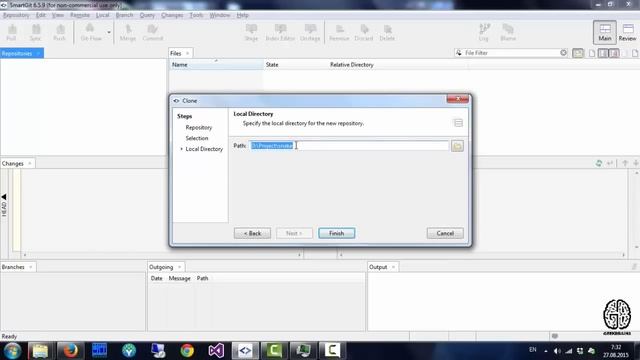Click the Stage toolbar icon
Screen dimensions: 640x360
tap(251, 32)
